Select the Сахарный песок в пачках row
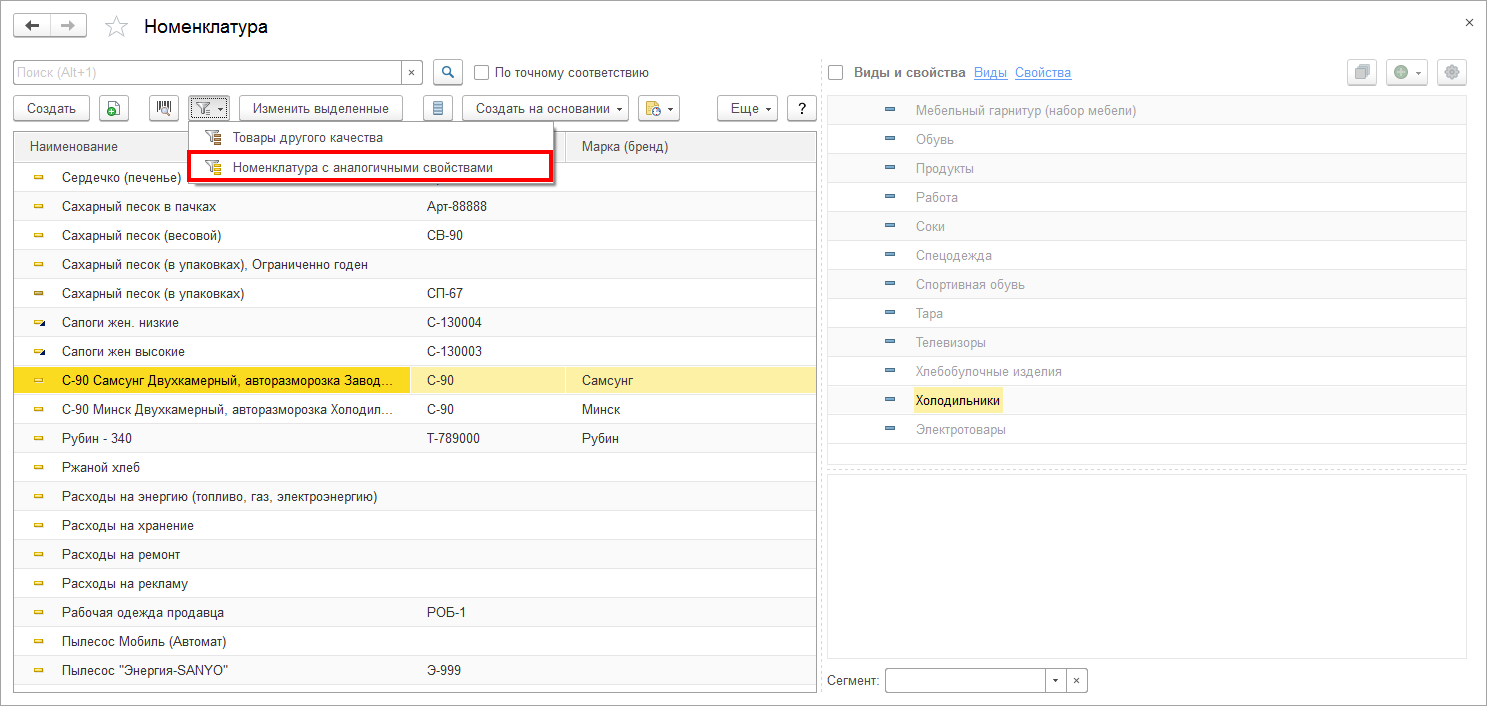 click(415, 207)
